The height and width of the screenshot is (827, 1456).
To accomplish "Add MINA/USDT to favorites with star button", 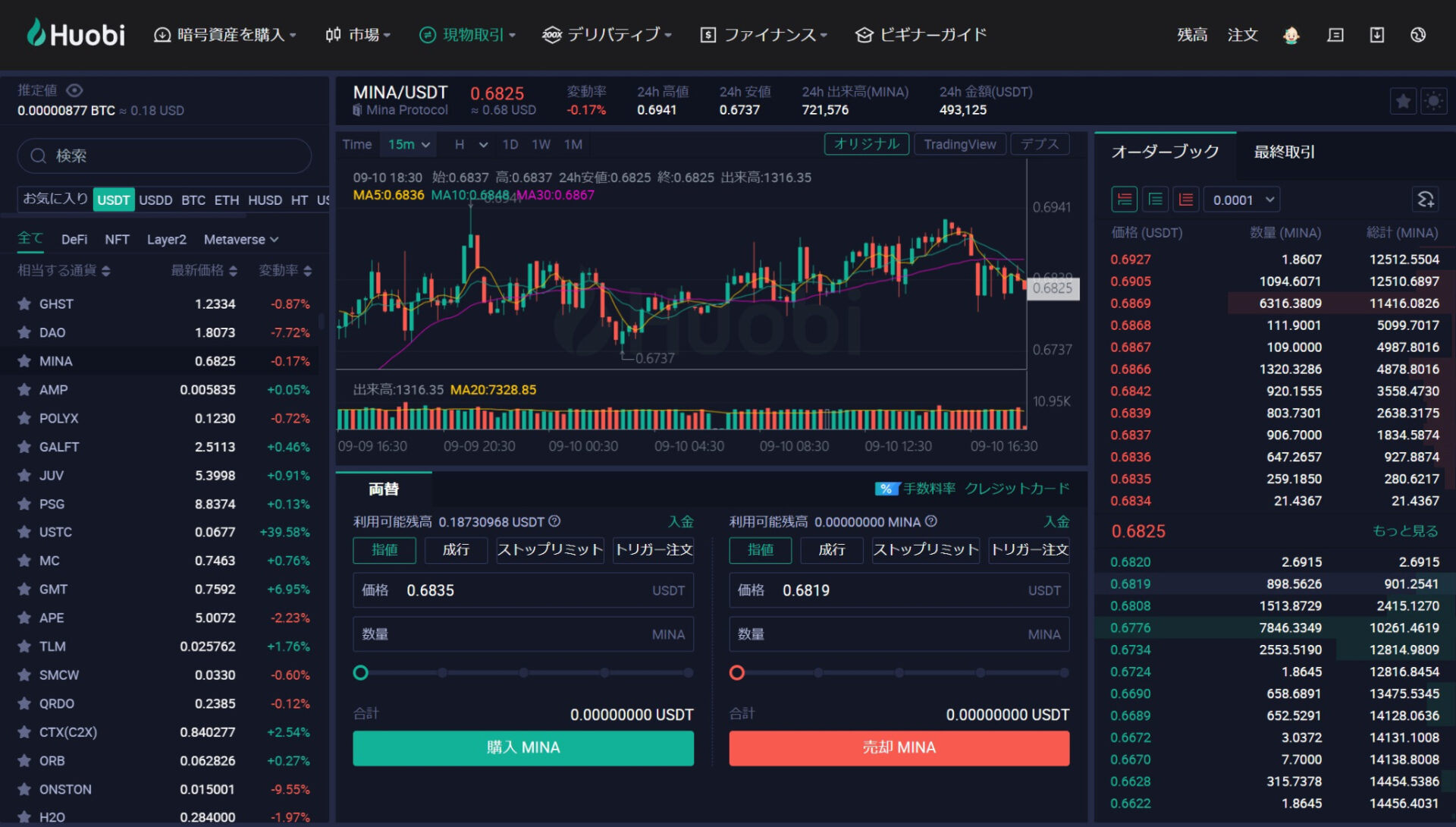I will pos(1404,101).
